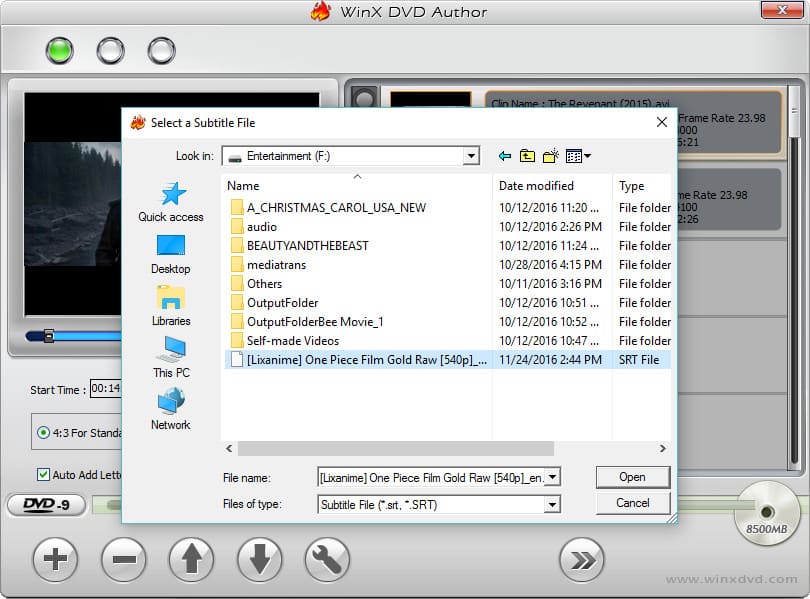Click the Start Time input field
Viewport: 810px width, 599px height.
pos(105,388)
